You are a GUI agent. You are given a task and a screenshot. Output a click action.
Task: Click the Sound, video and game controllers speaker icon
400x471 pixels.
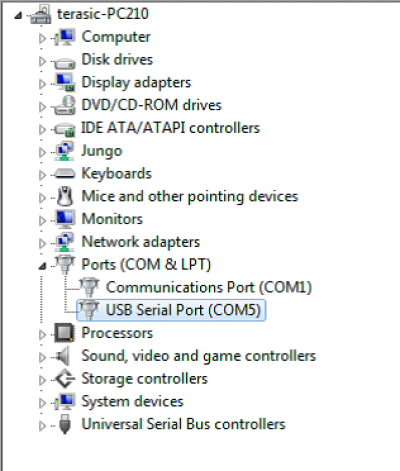click(63, 356)
